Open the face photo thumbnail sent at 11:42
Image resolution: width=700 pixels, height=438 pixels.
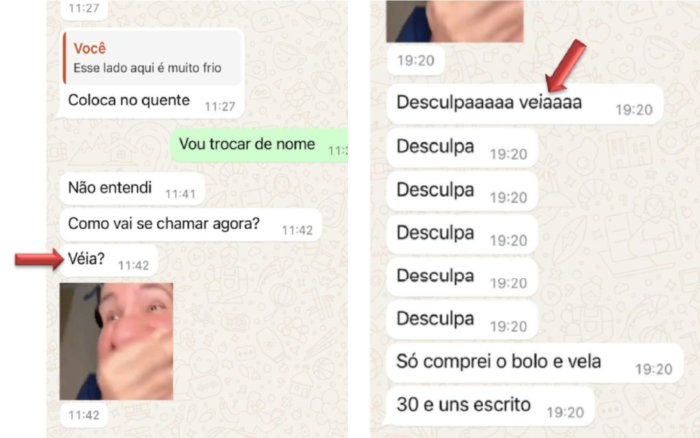point(117,341)
